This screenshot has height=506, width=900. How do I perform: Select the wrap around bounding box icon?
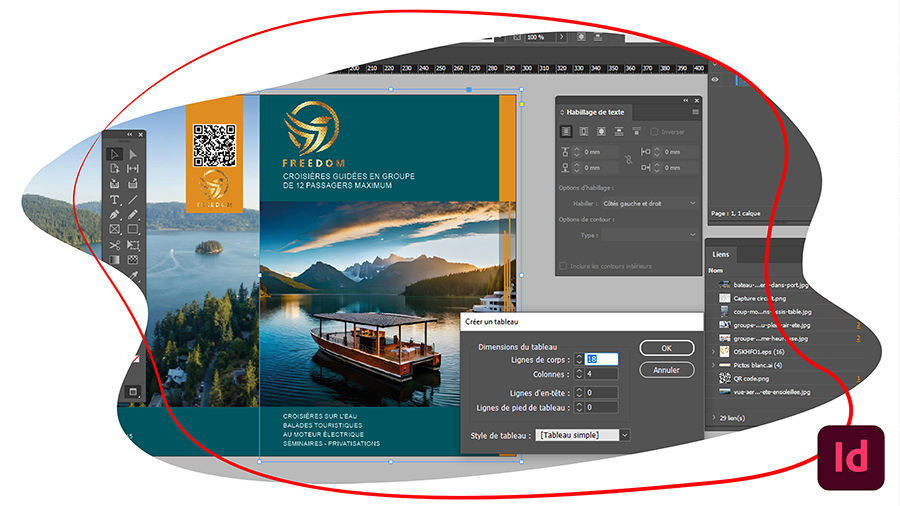(584, 131)
